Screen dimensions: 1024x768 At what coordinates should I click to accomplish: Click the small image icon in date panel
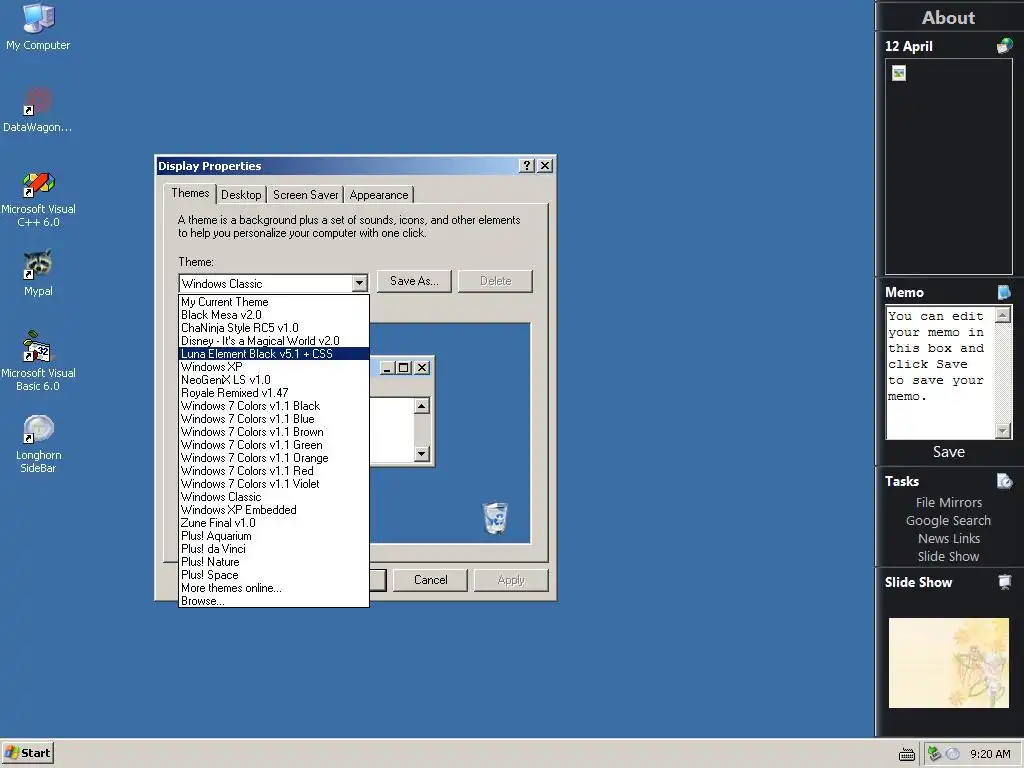899,73
